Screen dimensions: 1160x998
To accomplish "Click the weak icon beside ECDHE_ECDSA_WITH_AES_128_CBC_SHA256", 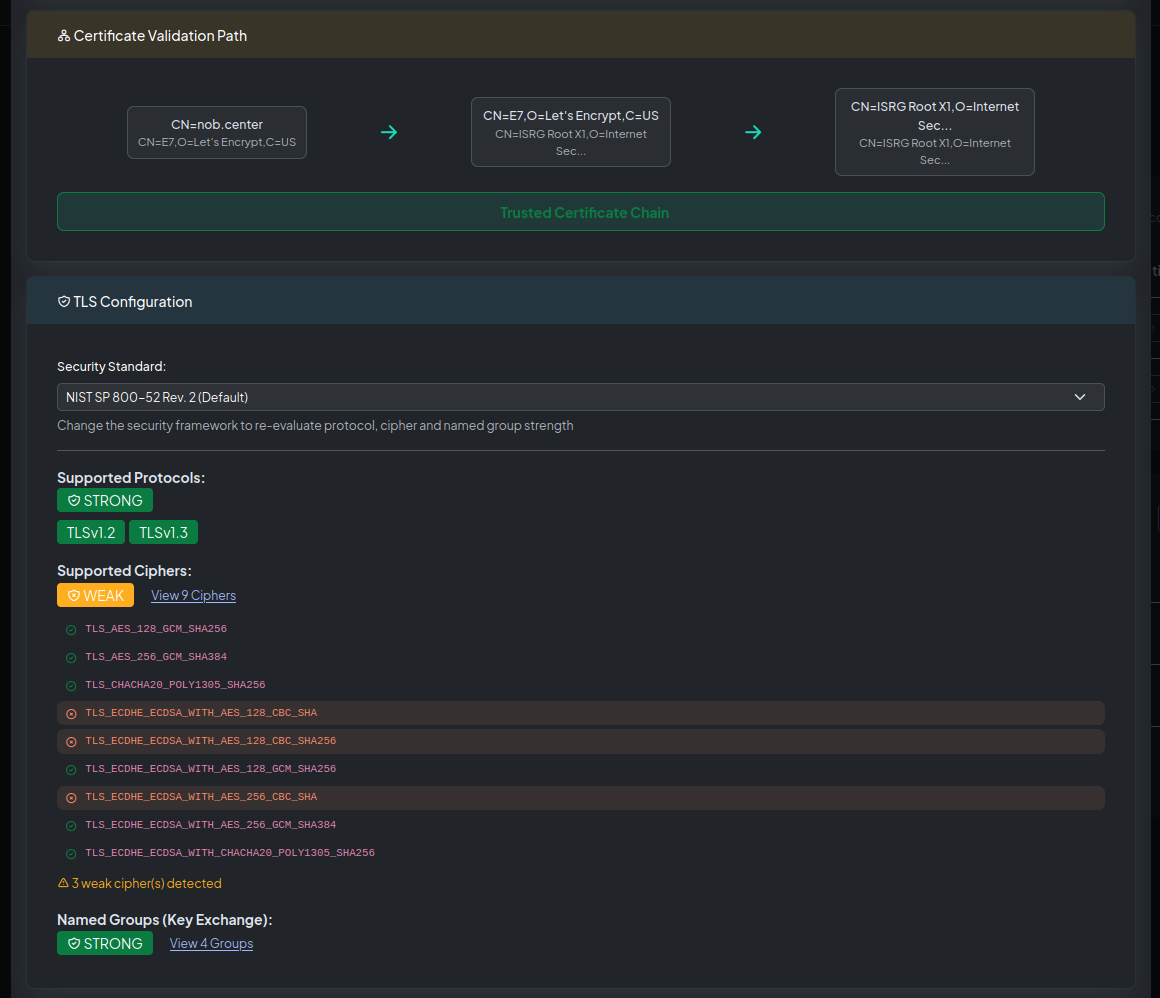I will [71, 742].
